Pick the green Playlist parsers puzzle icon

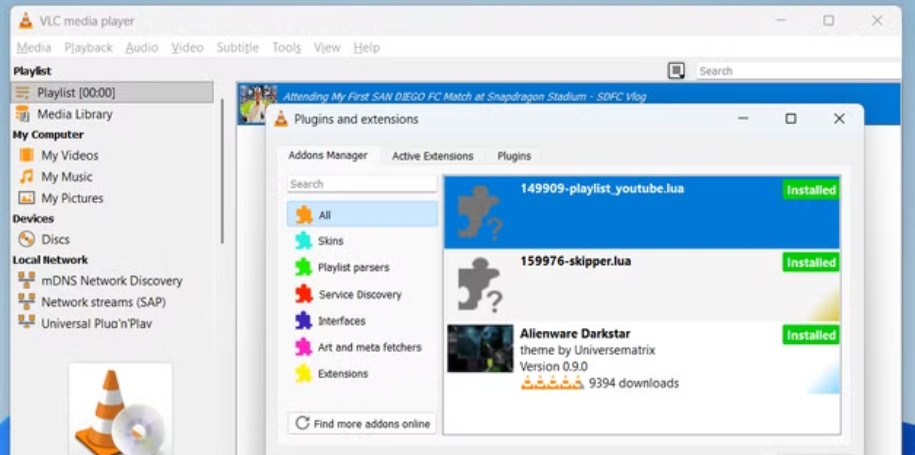tap(304, 267)
